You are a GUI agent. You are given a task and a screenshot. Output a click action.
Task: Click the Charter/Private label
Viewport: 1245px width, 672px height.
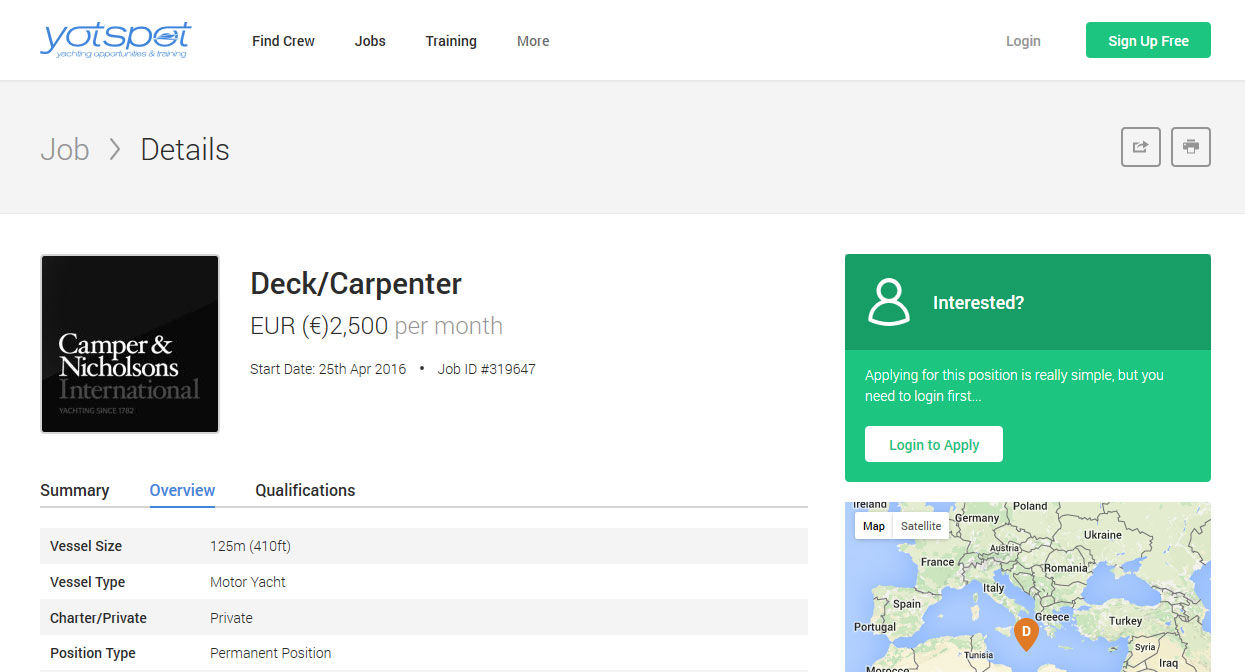pos(98,618)
